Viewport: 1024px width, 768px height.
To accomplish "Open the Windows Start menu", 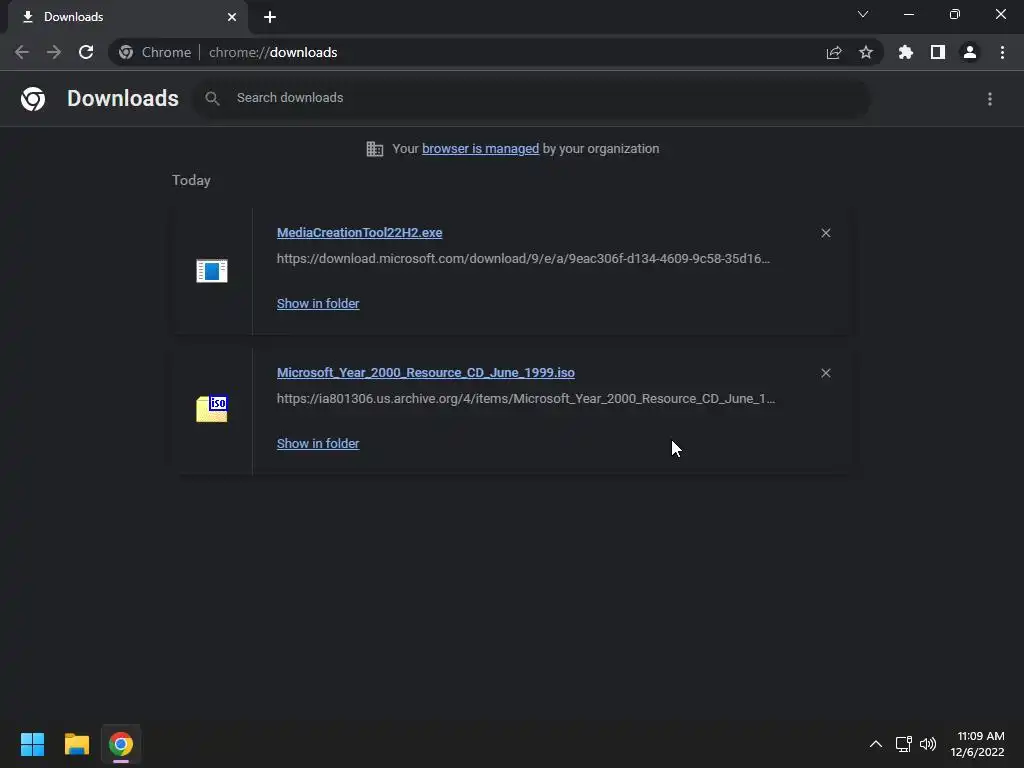I will coord(32,744).
